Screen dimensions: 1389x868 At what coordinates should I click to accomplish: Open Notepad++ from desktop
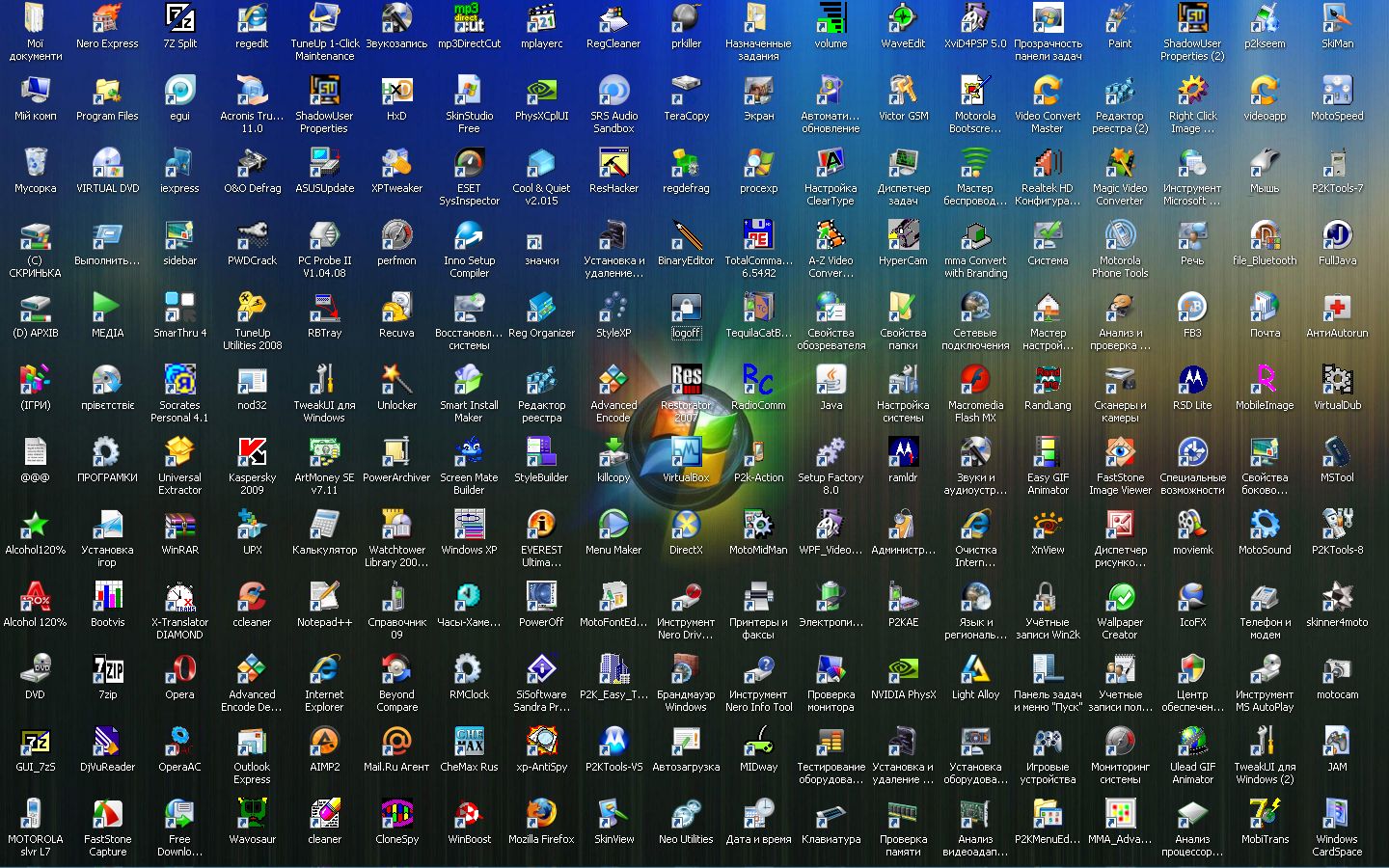(x=324, y=596)
